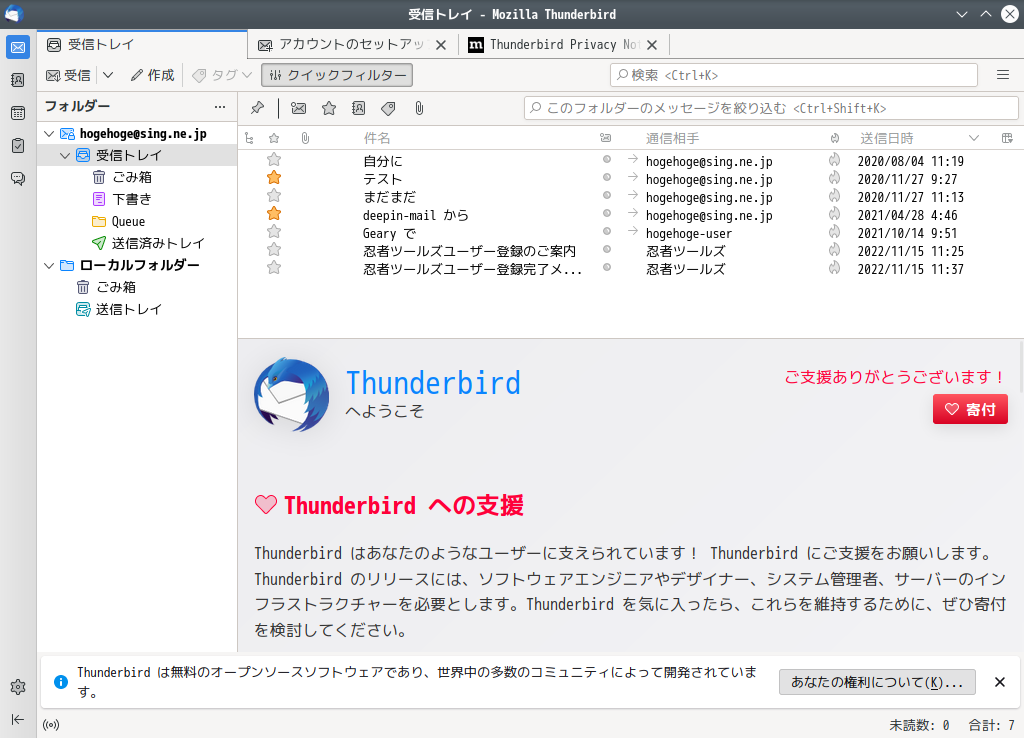Toggle the クイックフィルター button
1024x738 pixels.
click(x=337, y=75)
